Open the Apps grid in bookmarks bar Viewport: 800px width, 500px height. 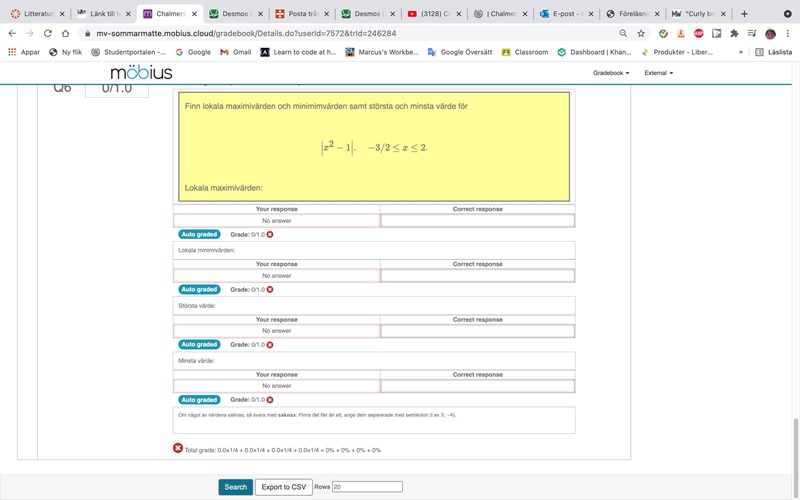point(24,52)
